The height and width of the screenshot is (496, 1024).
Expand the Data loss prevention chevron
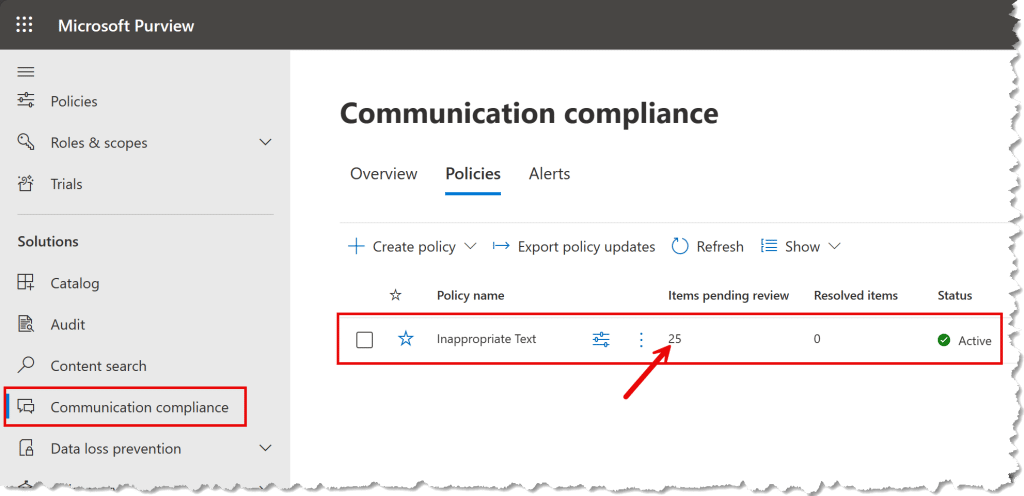point(265,448)
